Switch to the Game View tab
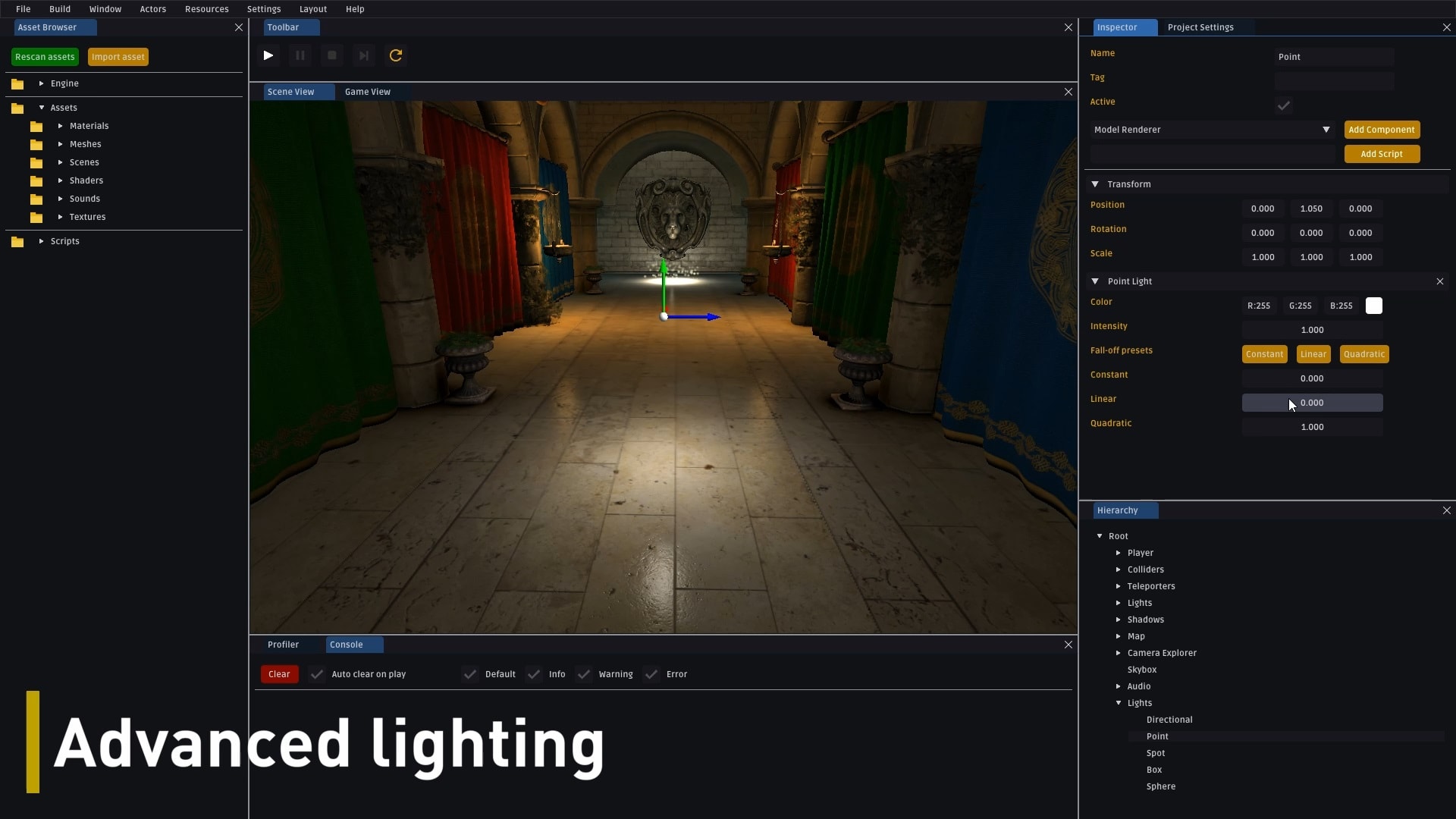Screen dimensions: 1456x819 368,92
